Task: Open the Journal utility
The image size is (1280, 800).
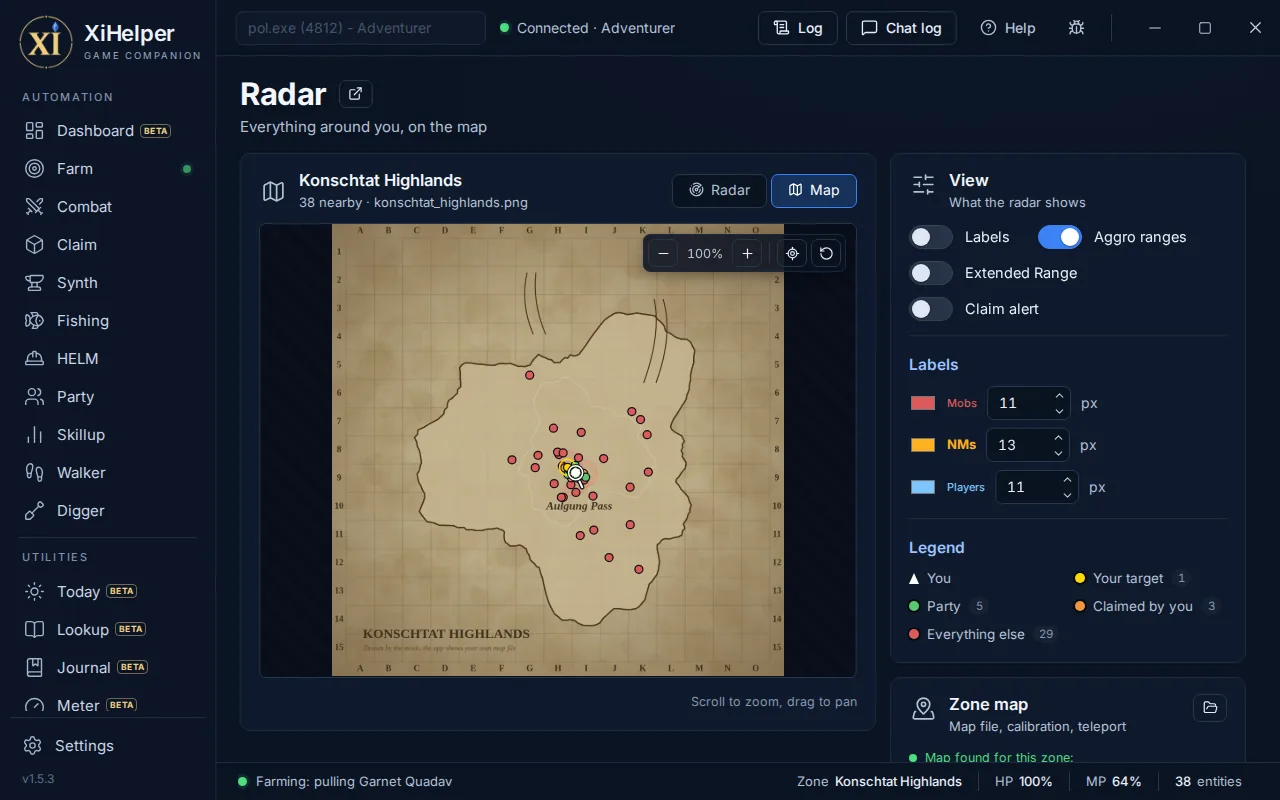Action: coord(107,668)
